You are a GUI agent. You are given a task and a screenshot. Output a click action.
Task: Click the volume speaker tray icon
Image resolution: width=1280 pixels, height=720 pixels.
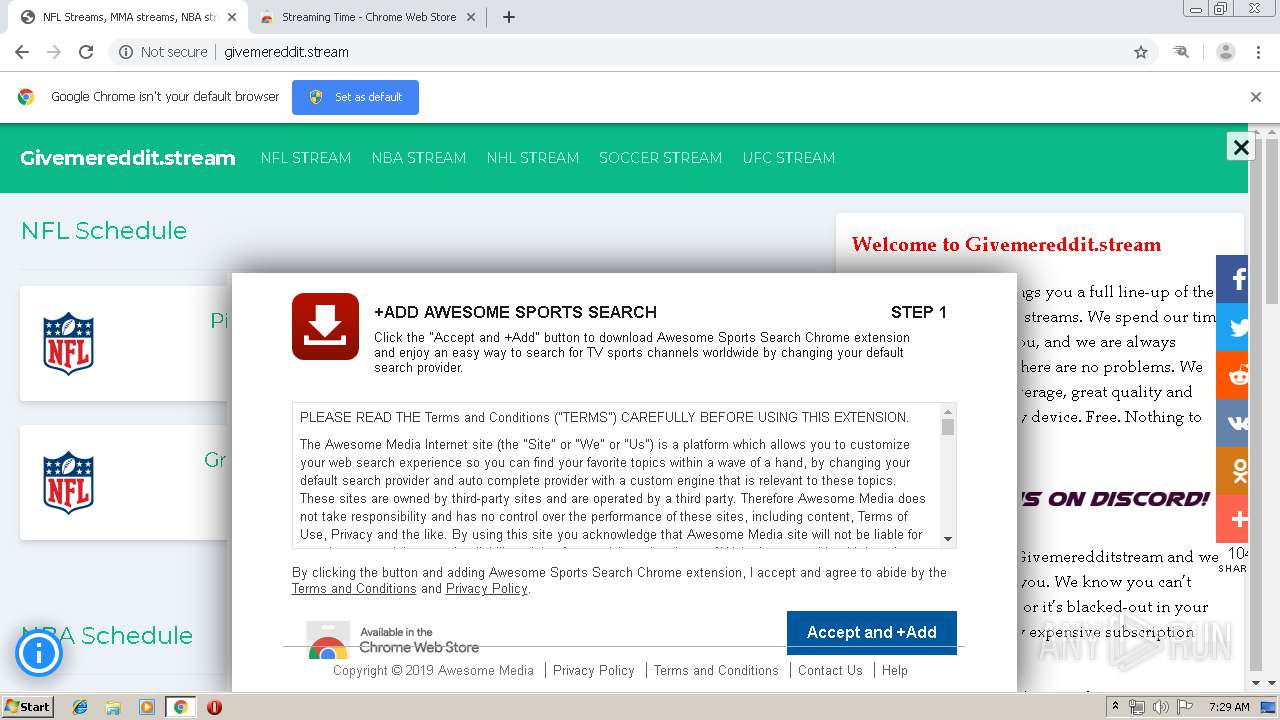click(x=1161, y=707)
